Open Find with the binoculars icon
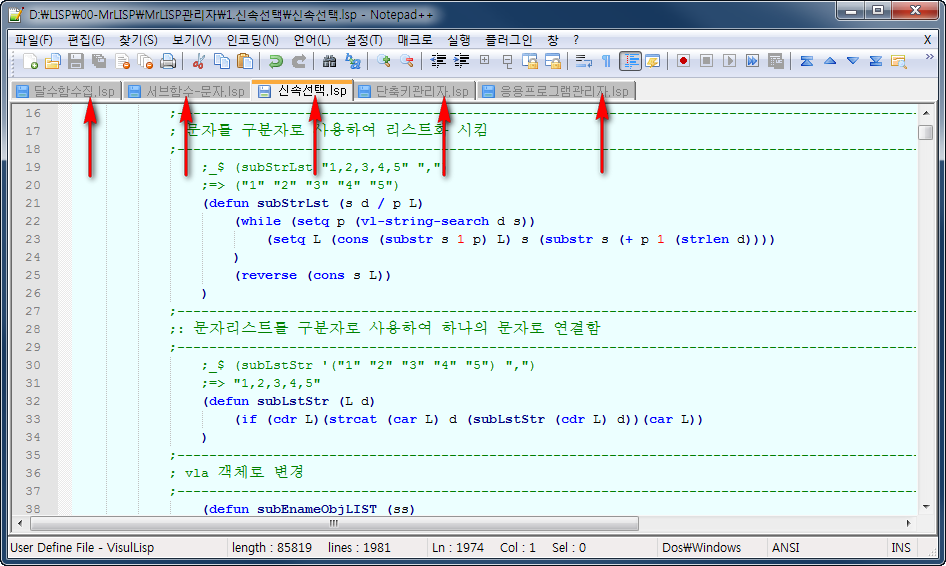 [329, 61]
